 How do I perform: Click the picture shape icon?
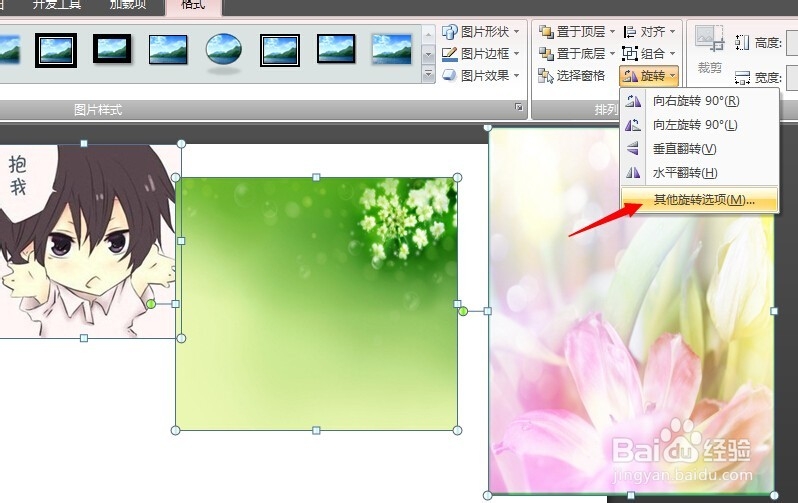[x=449, y=32]
